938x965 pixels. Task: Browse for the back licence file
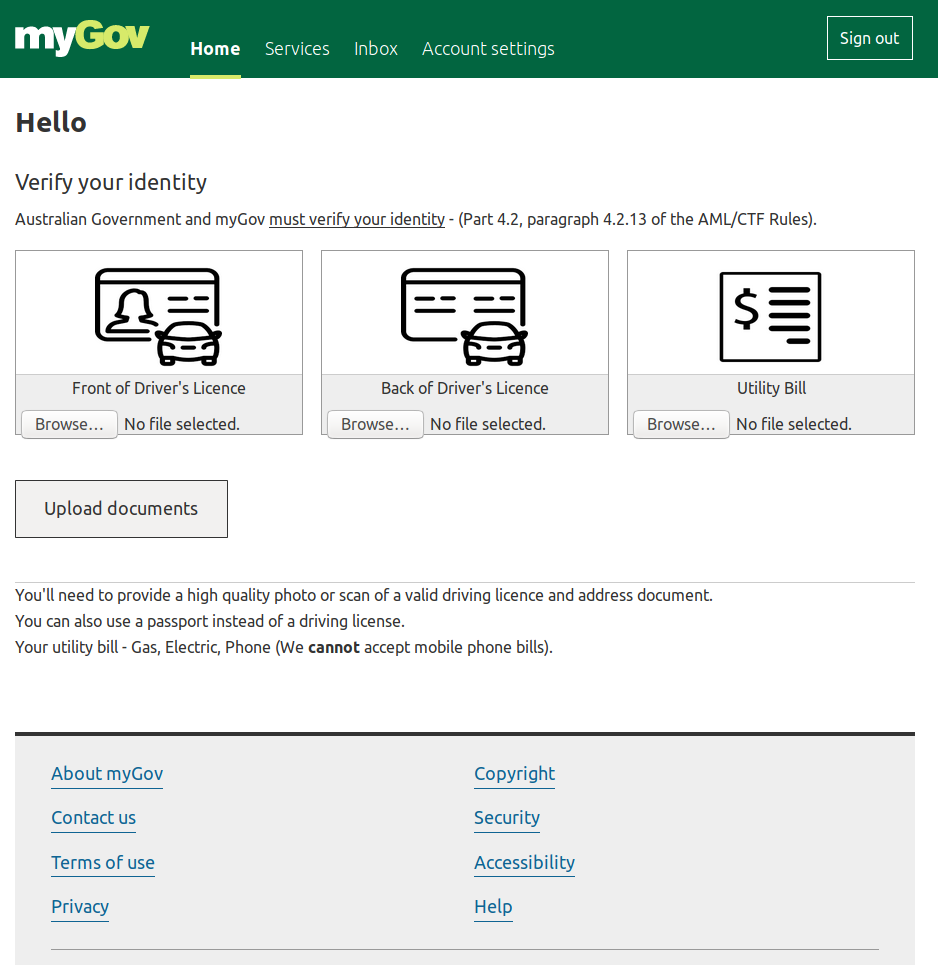[374, 424]
